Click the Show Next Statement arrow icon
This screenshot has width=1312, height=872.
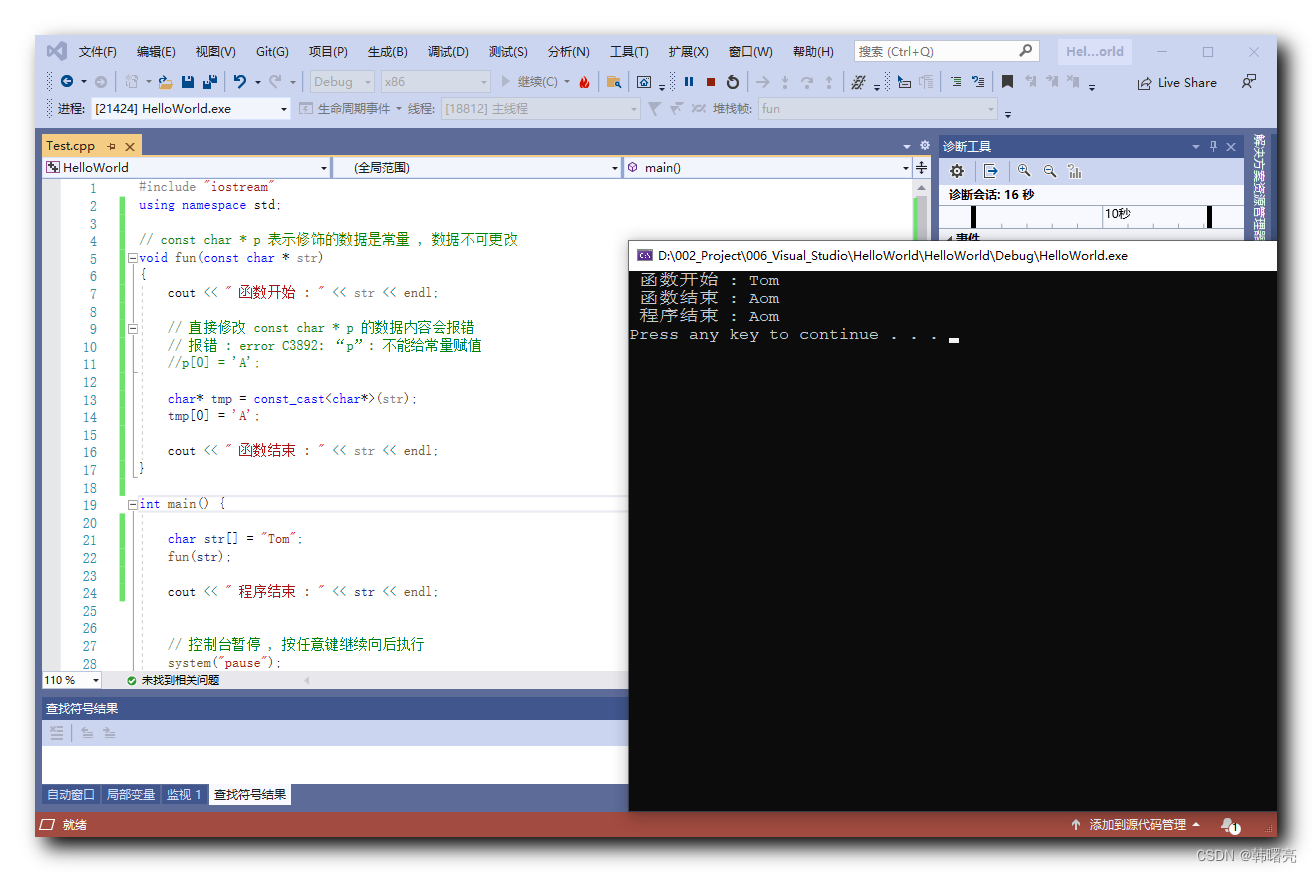(x=763, y=82)
